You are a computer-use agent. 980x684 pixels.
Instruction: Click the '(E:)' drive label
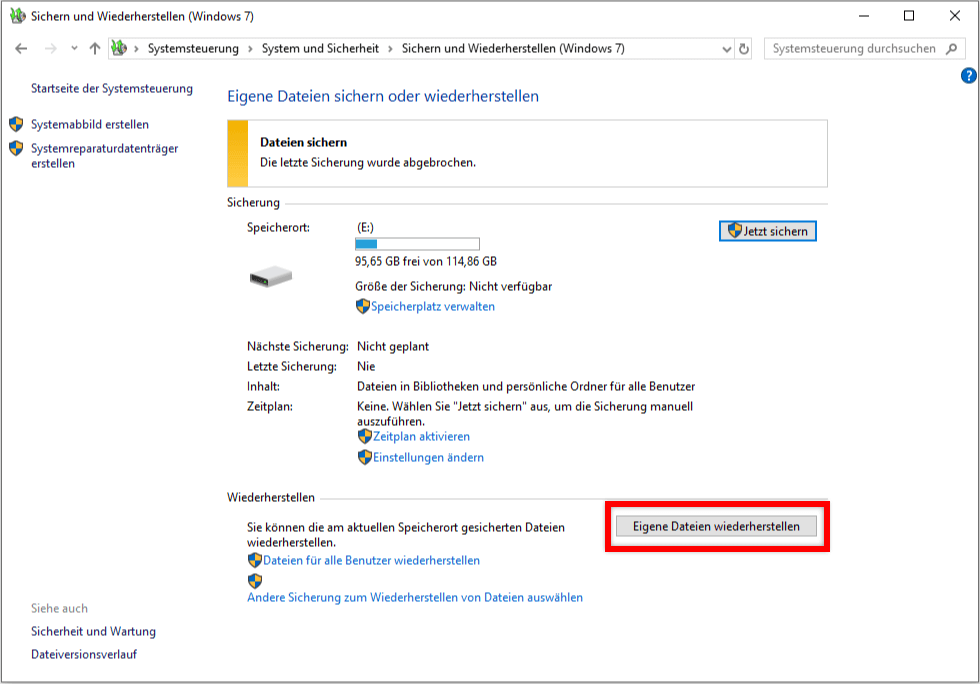pyautogui.click(x=365, y=228)
